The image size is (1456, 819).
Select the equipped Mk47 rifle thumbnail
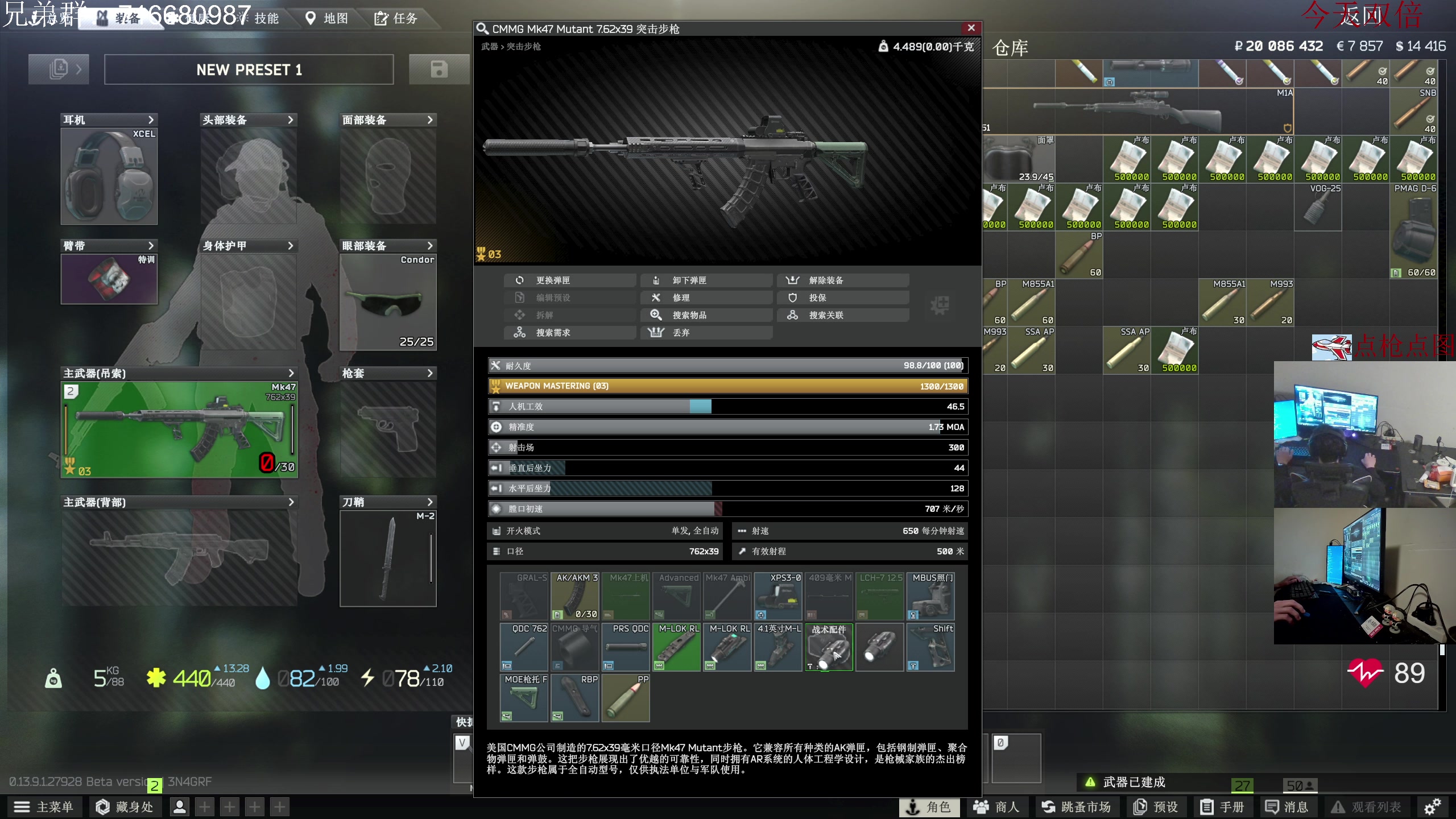(x=180, y=429)
